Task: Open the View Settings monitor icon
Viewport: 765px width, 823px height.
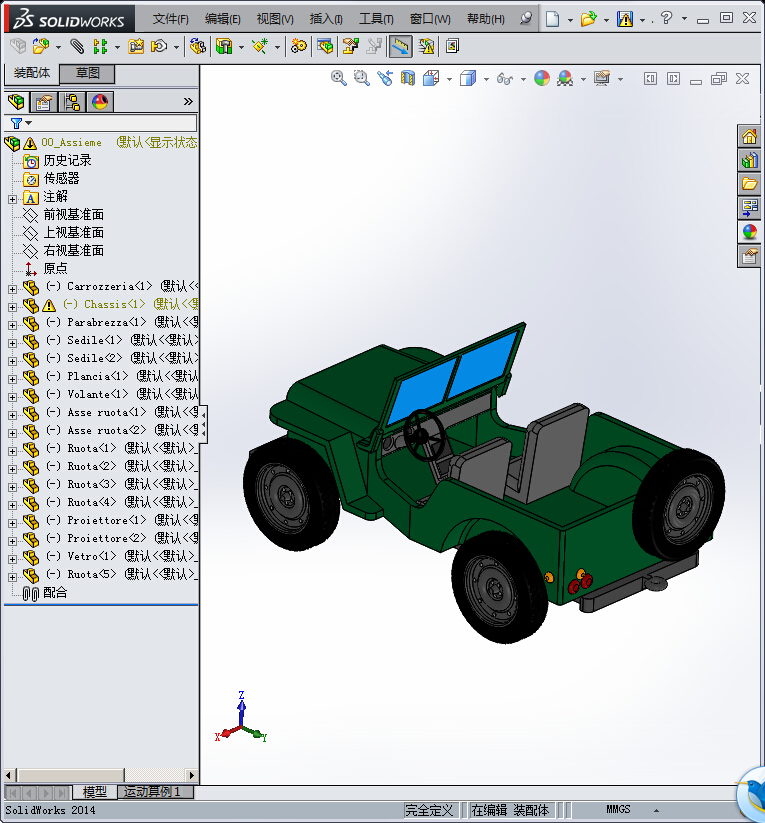Action: coord(602,79)
